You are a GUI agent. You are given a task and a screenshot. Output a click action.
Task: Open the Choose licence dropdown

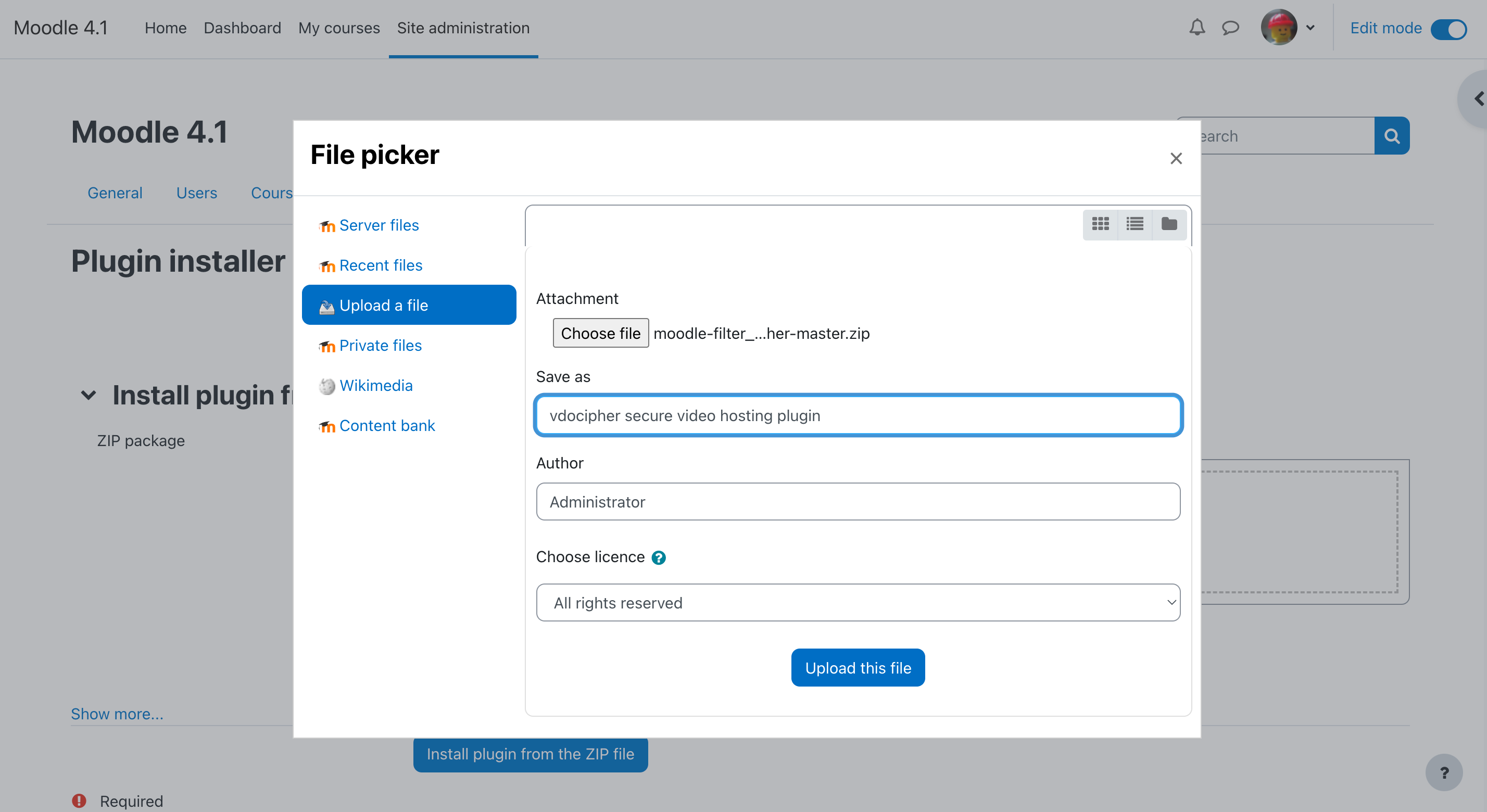click(x=857, y=603)
